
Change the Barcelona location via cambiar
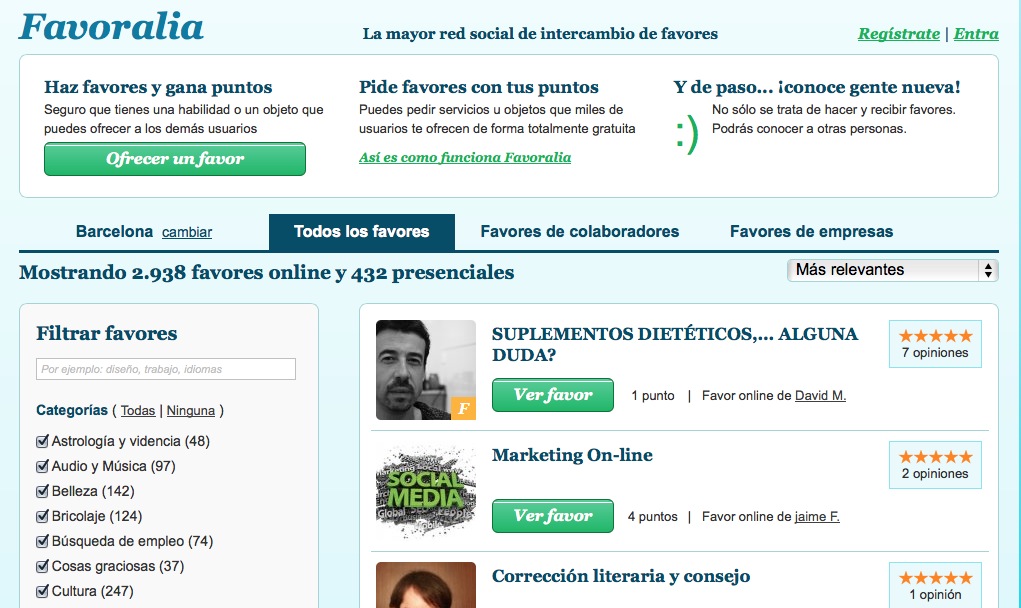(x=187, y=232)
